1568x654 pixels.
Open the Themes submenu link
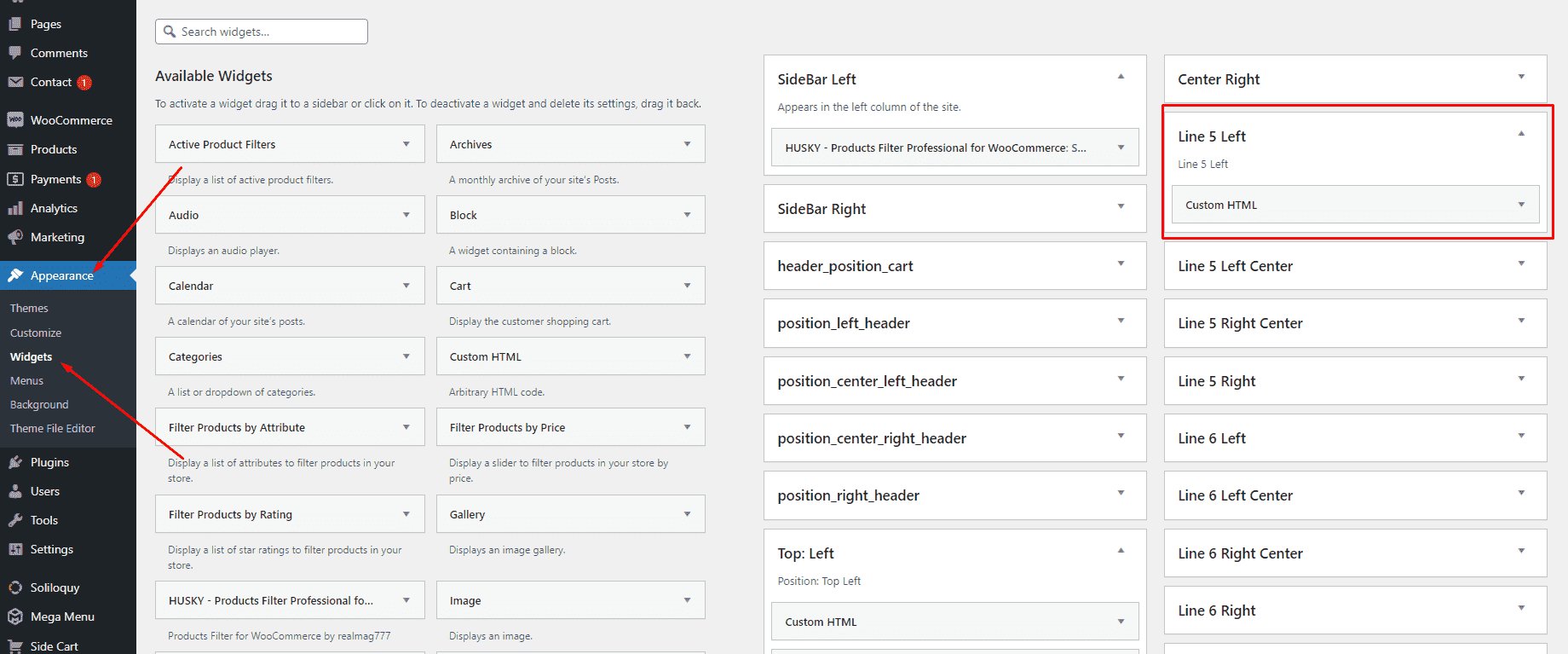click(x=29, y=309)
